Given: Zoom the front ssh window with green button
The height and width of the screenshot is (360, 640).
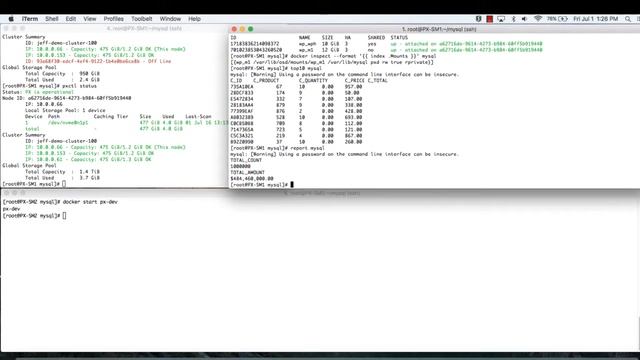Looking at the screenshot, I should point(250,29).
